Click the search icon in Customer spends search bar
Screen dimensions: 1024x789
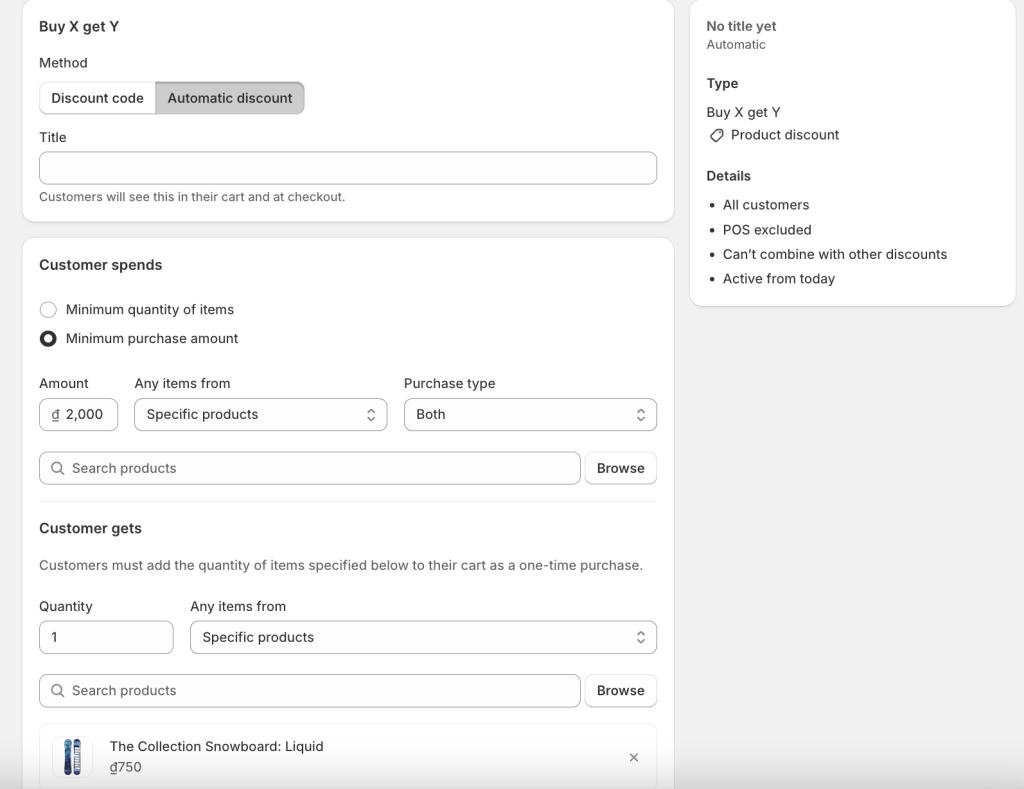tap(57, 468)
